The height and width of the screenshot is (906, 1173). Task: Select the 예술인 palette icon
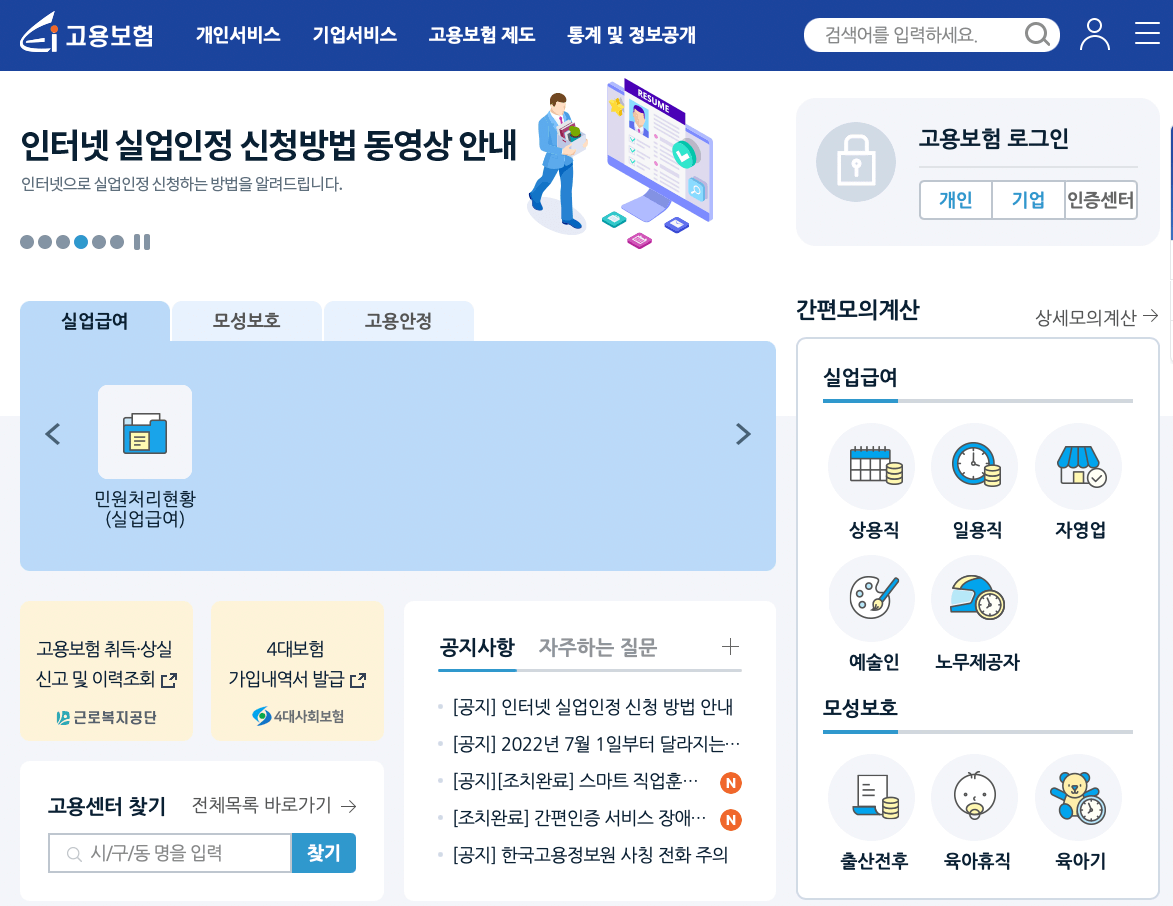pos(871,598)
